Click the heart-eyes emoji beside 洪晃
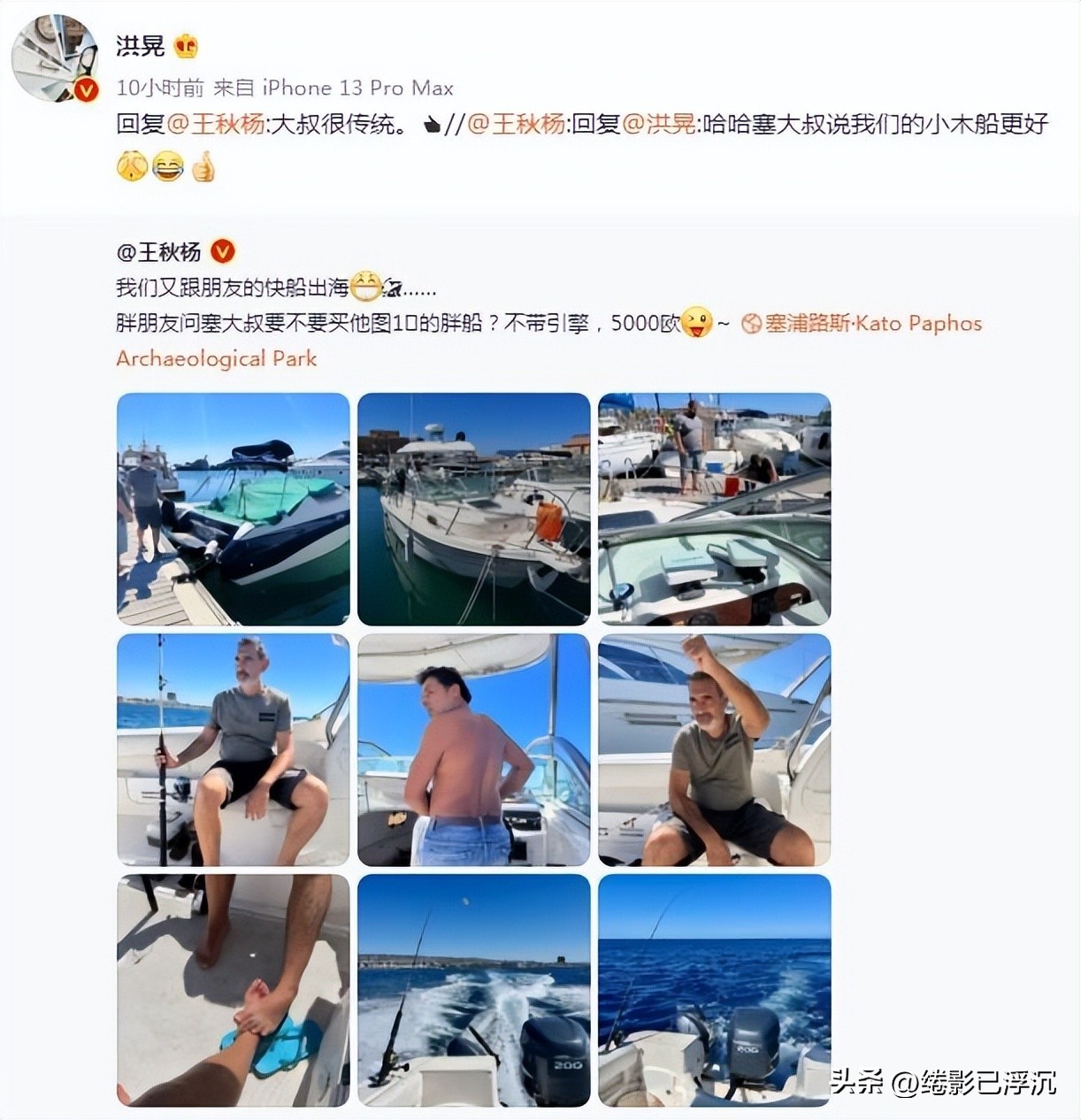Image resolution: width=1081 pixels, height=1120 pixels. coord(186,45)
